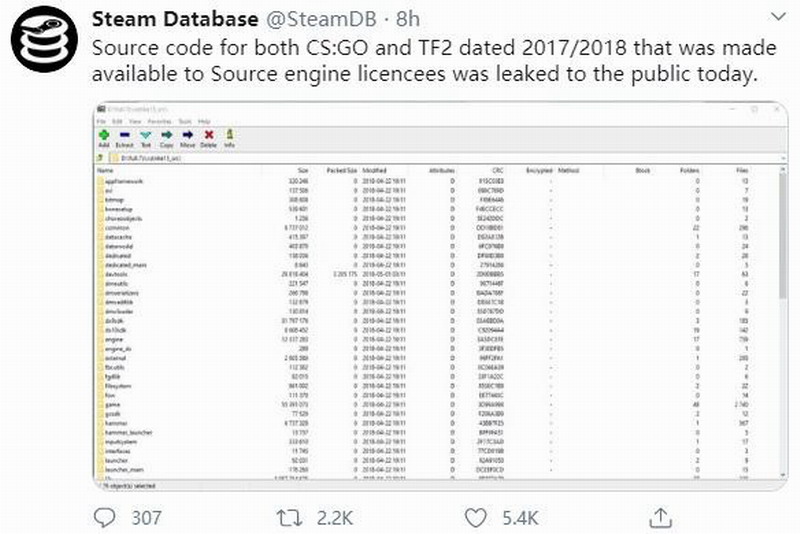Open the File menu in 7-Zip
The image size is (800, 534).
pyautogui.click(x=101, y=120)
